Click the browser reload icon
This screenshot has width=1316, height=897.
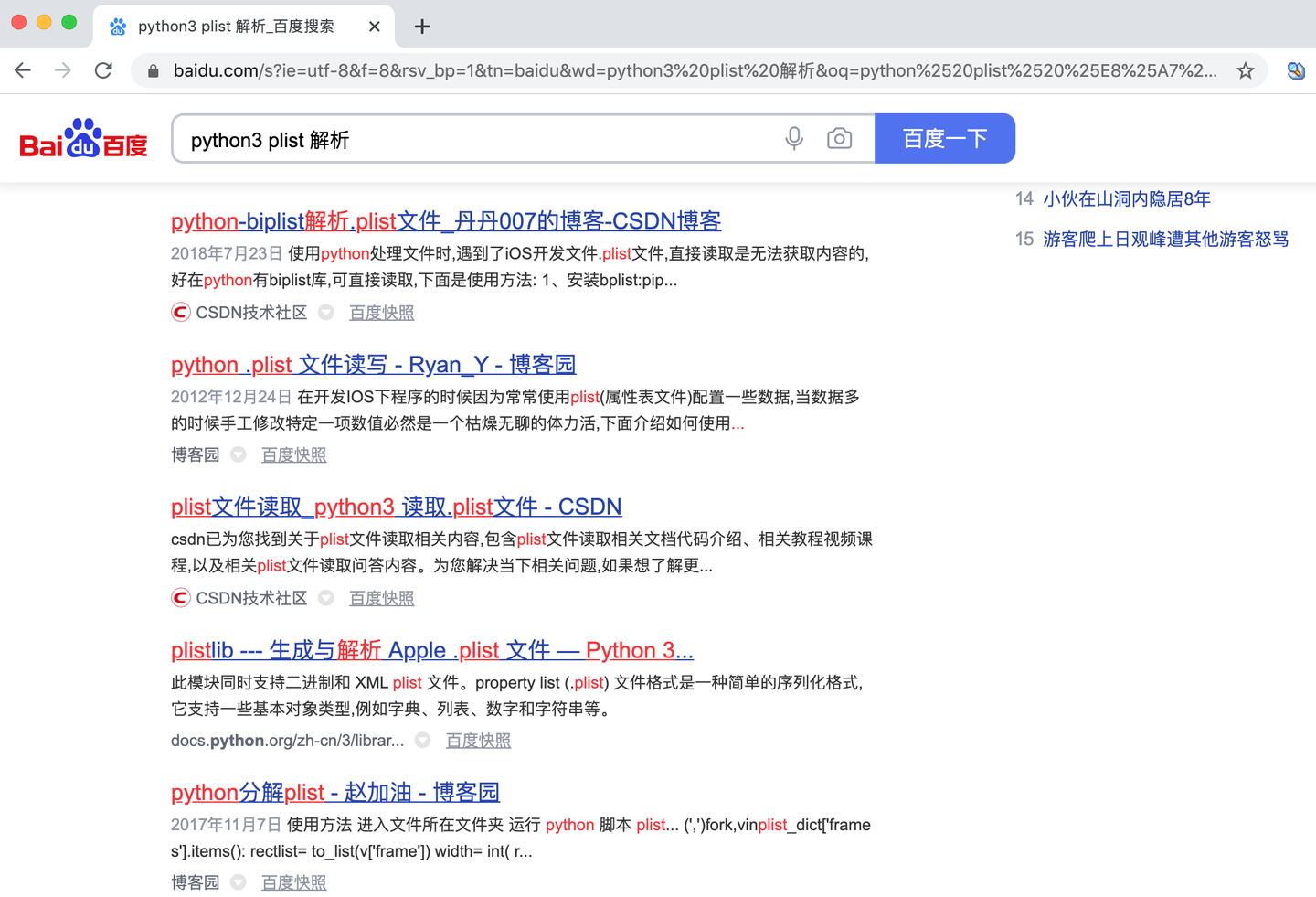pyautogui.click(x=103, y=70)
